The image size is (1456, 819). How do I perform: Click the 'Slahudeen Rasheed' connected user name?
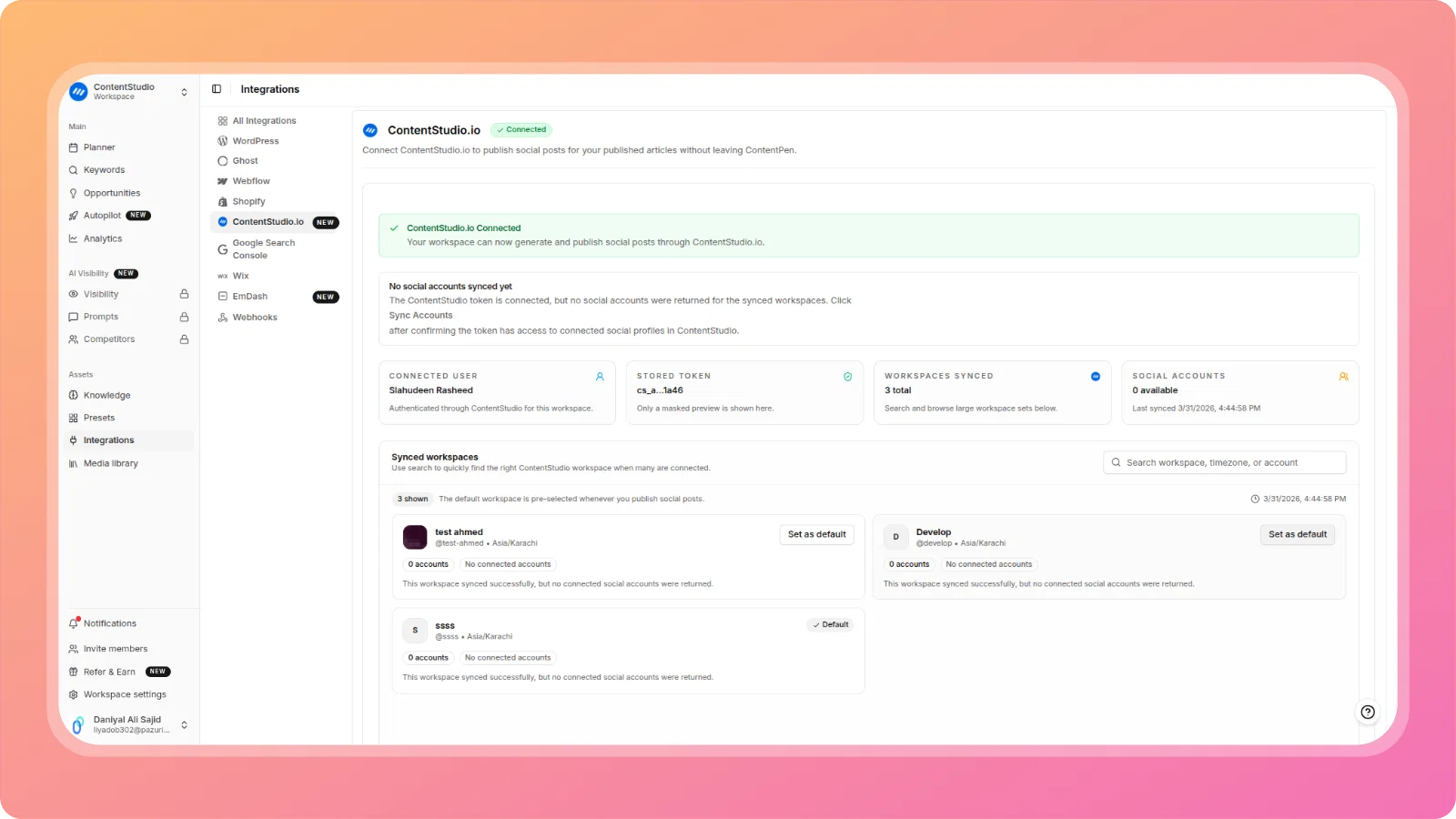[x=431, y=390]
